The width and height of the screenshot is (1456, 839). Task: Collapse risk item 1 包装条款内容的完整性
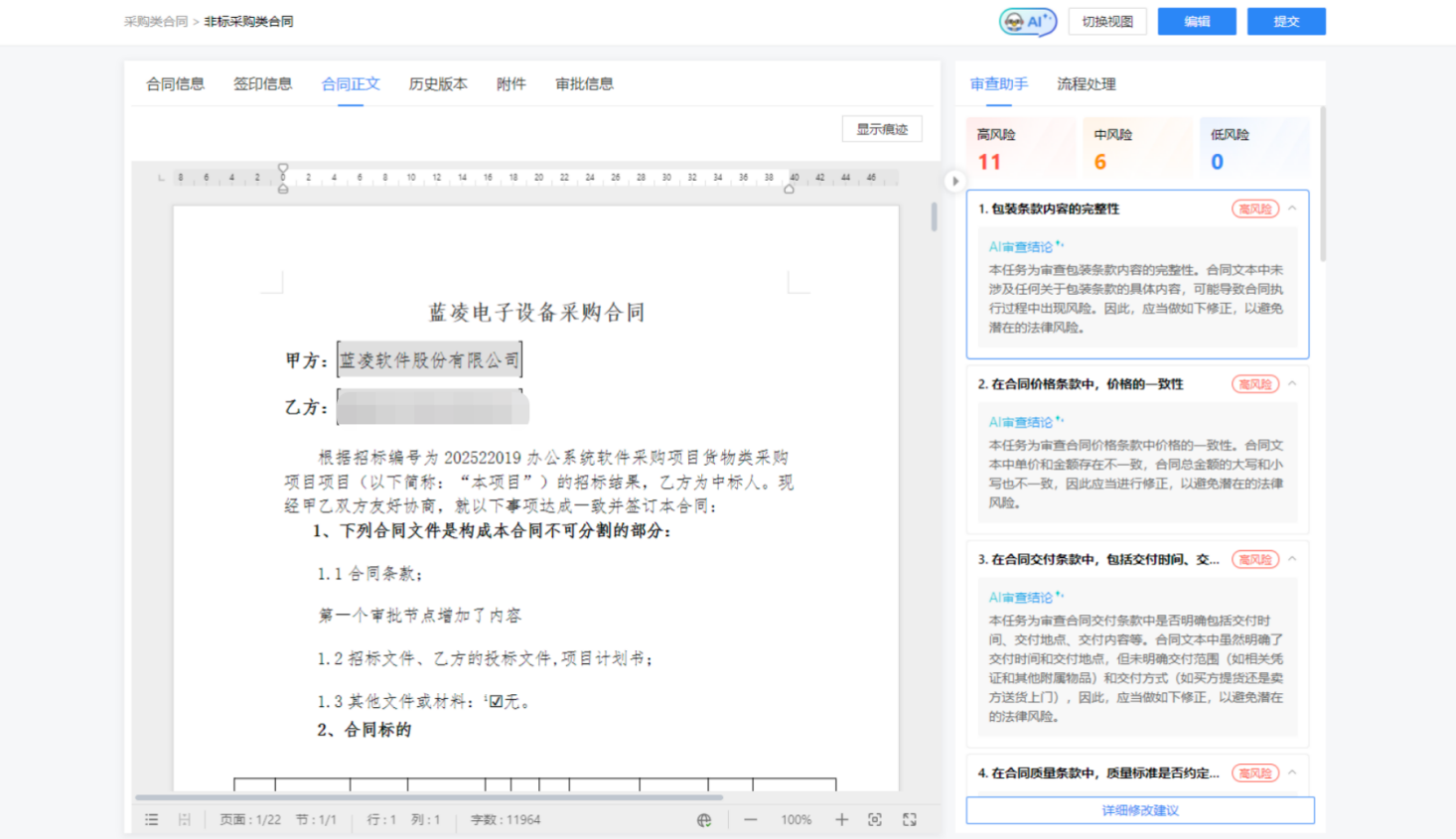(1292, 209)
